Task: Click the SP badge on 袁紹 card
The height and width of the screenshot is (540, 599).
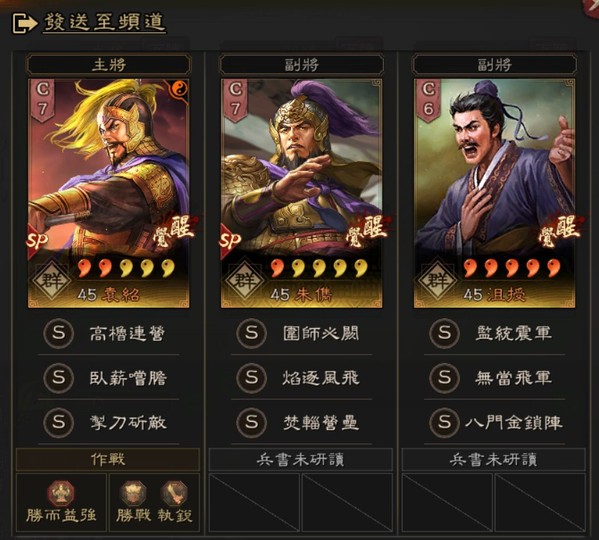Action: coord(37,241)
